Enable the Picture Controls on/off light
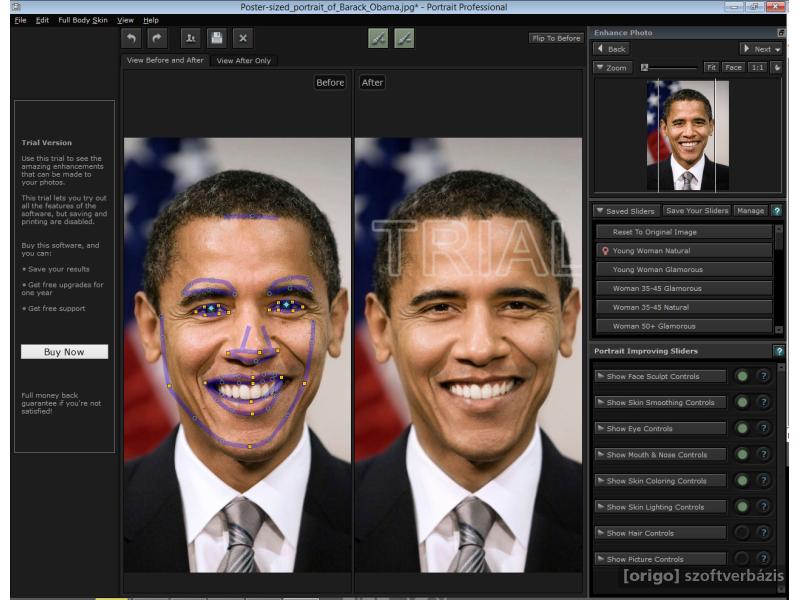The image size is (800, 600). (x=742, y=559)
